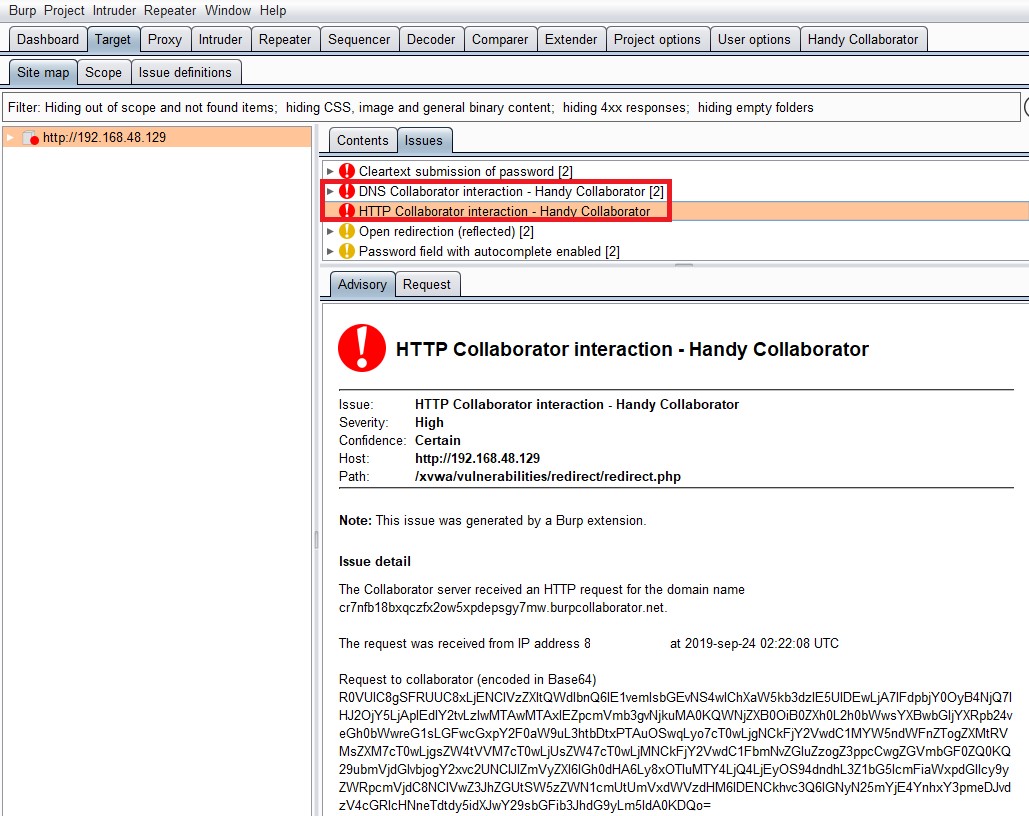The height and width of the screenshot is (816, 1029).
Task: Click large red alert icon in advisory header
Action: pos(362,348)
